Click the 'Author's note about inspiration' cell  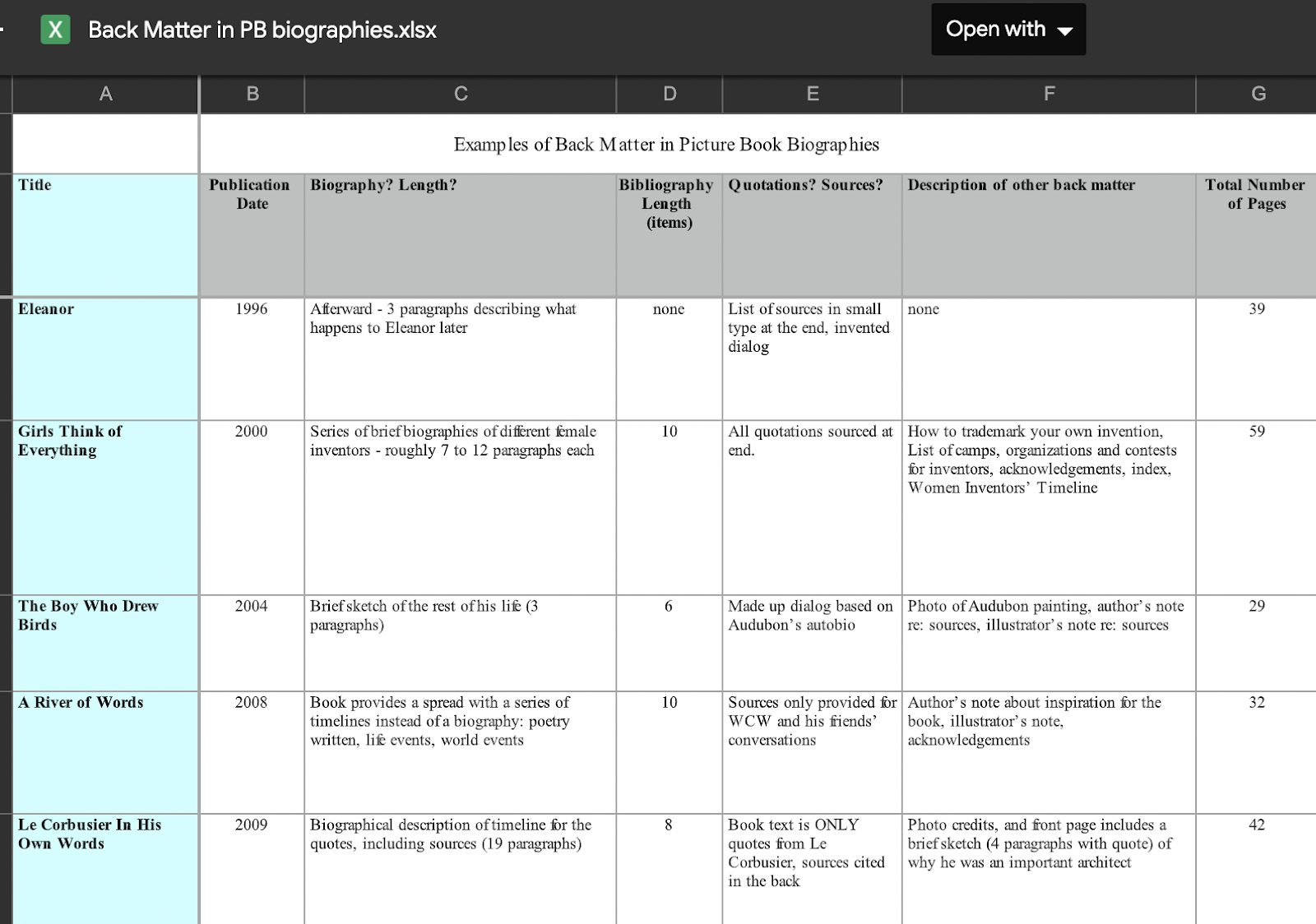point(1050,752)
